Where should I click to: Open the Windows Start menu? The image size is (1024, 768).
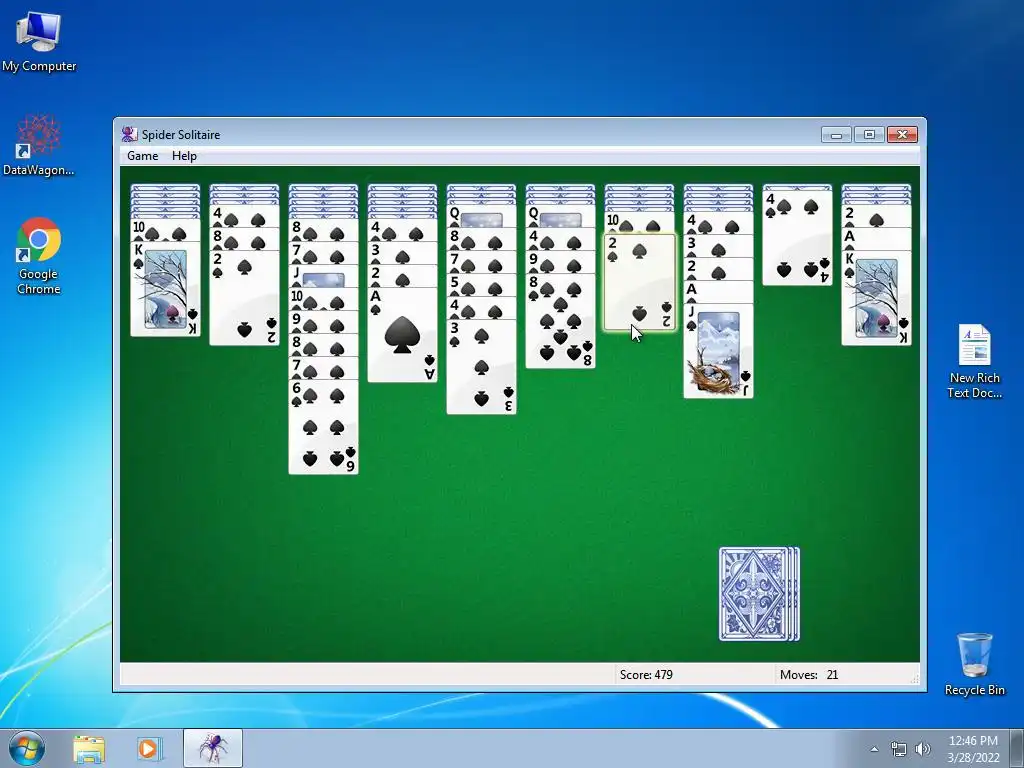27,748
